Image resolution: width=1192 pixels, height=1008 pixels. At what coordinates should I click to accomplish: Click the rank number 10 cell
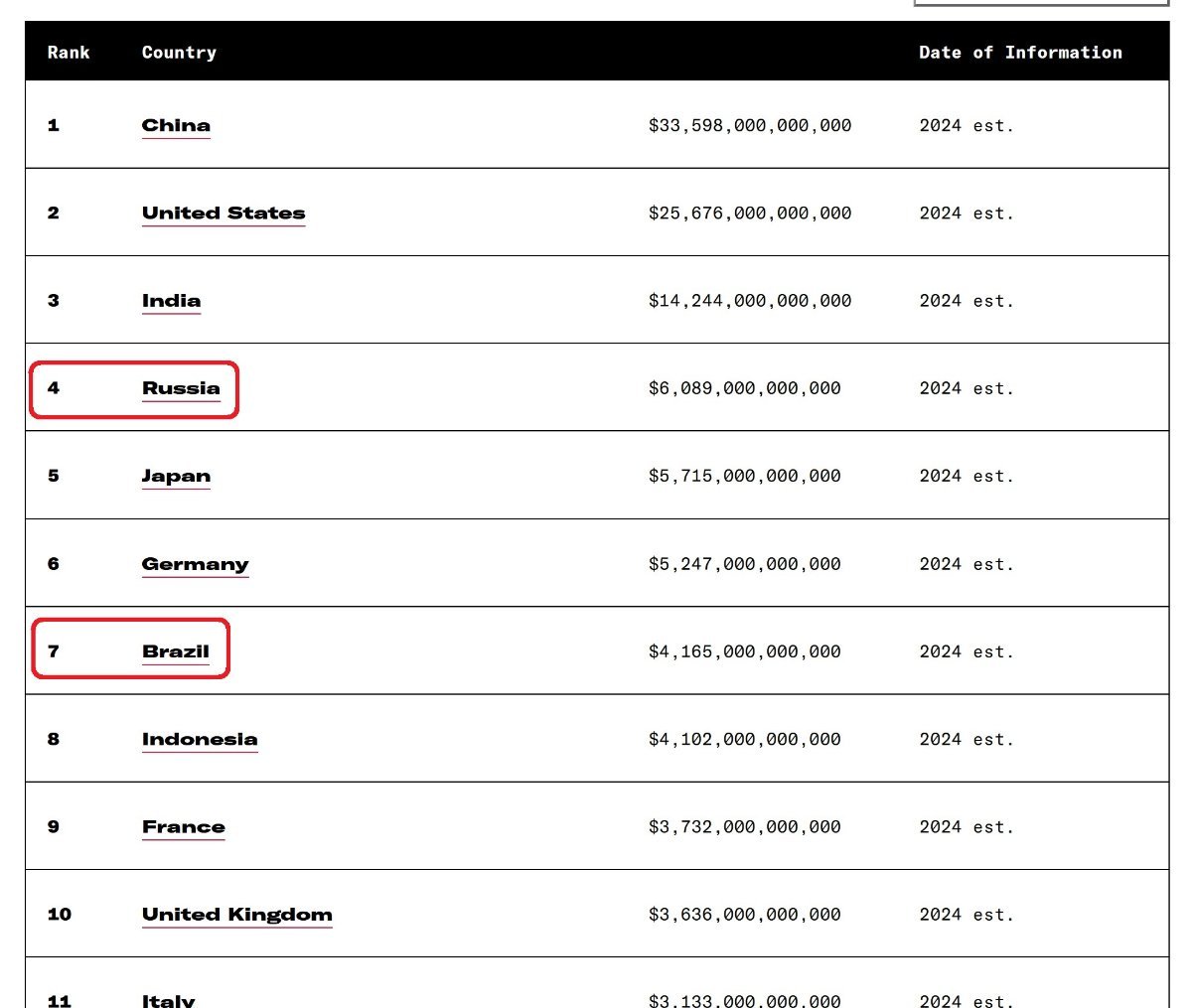[59, 914]
